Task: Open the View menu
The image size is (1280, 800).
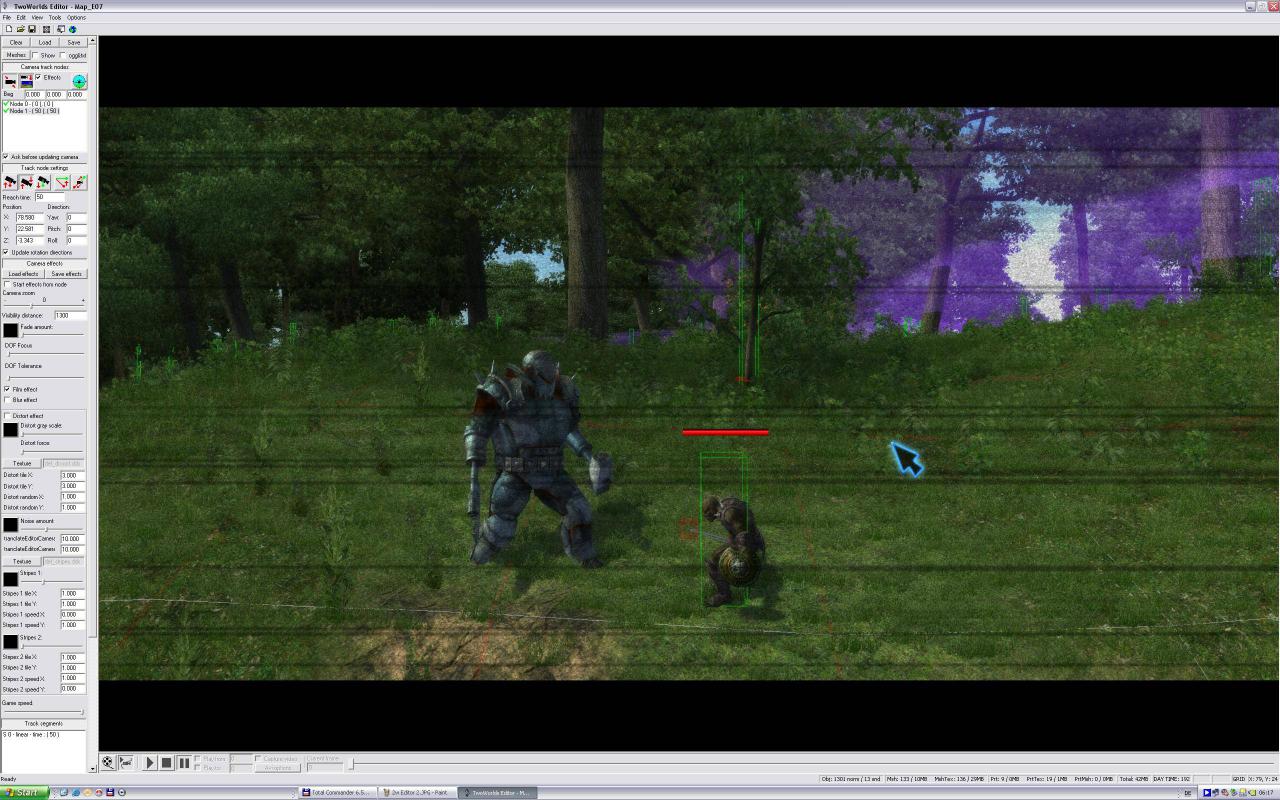Action: coord(37,17)
